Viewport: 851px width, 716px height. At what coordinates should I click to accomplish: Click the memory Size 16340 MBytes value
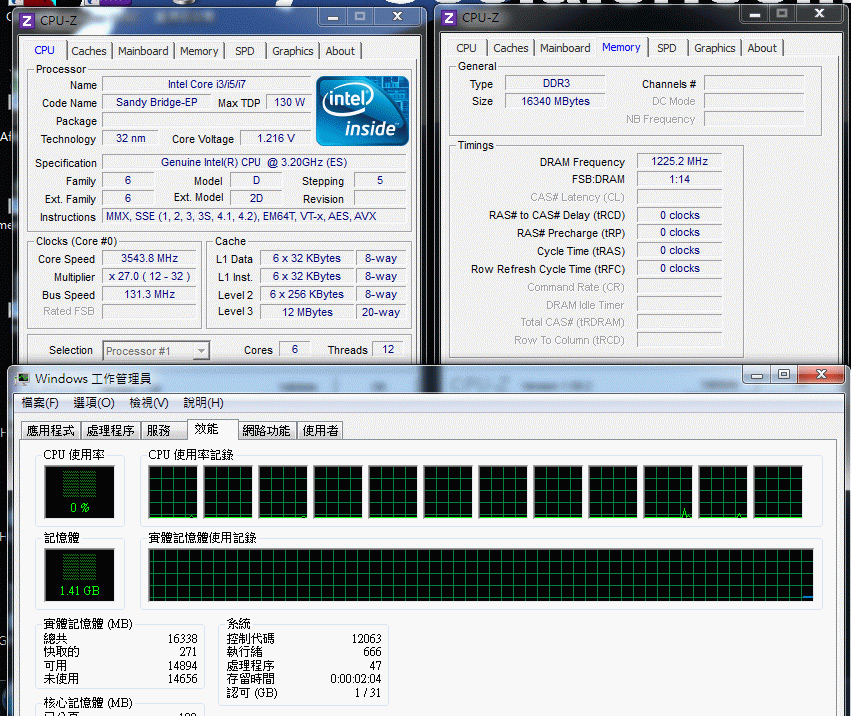[x=556, y=101]
